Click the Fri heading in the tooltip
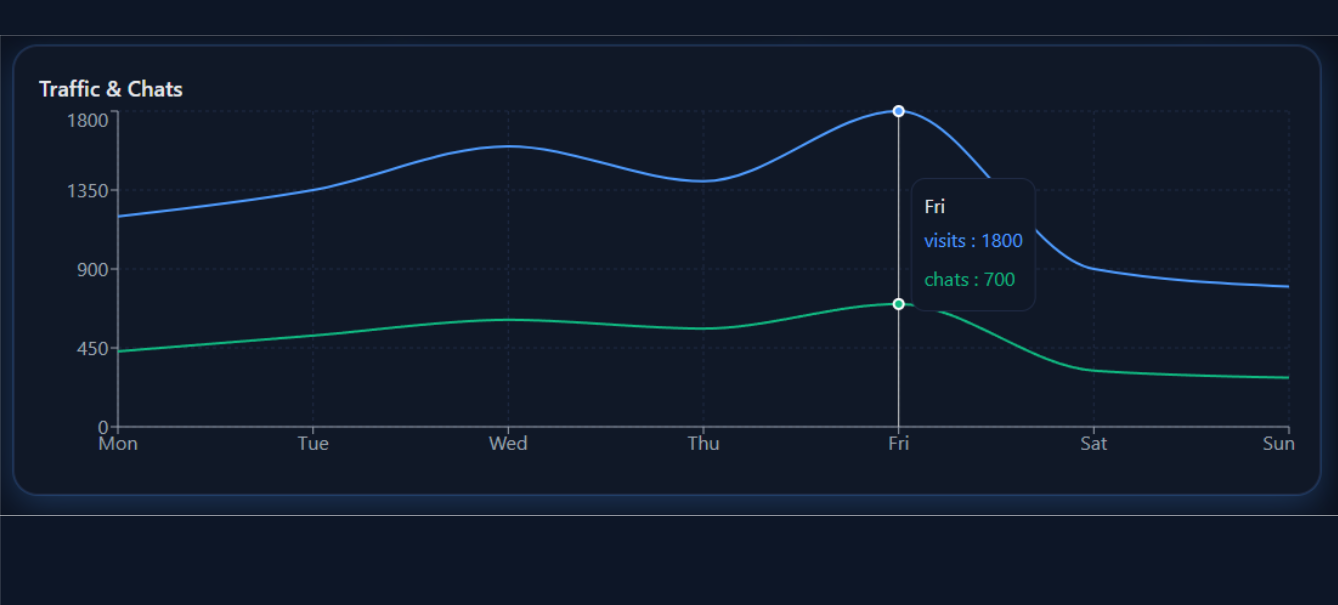 (x=934, y=207)
